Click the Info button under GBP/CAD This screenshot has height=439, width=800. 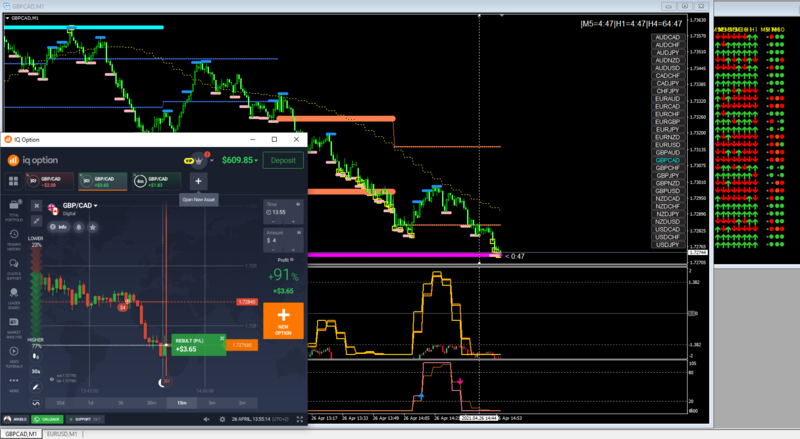[59, 227]
